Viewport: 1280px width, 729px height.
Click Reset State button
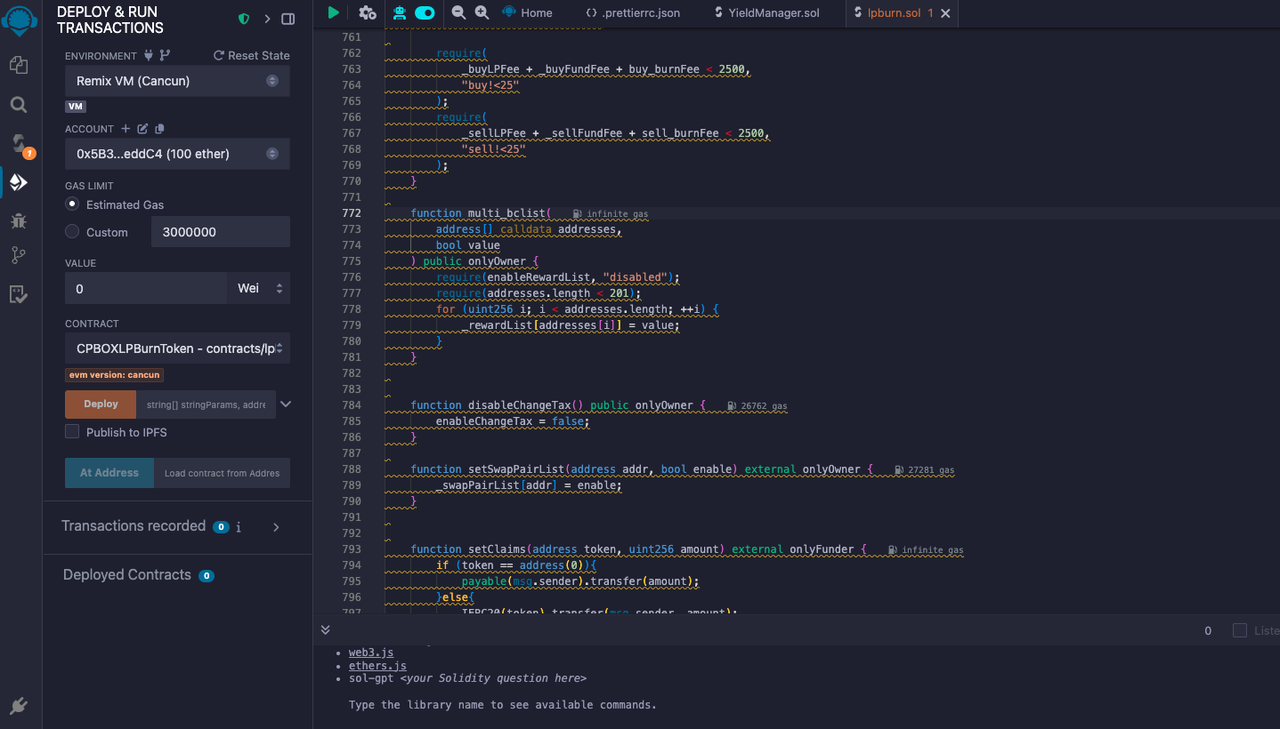point(251,55)
